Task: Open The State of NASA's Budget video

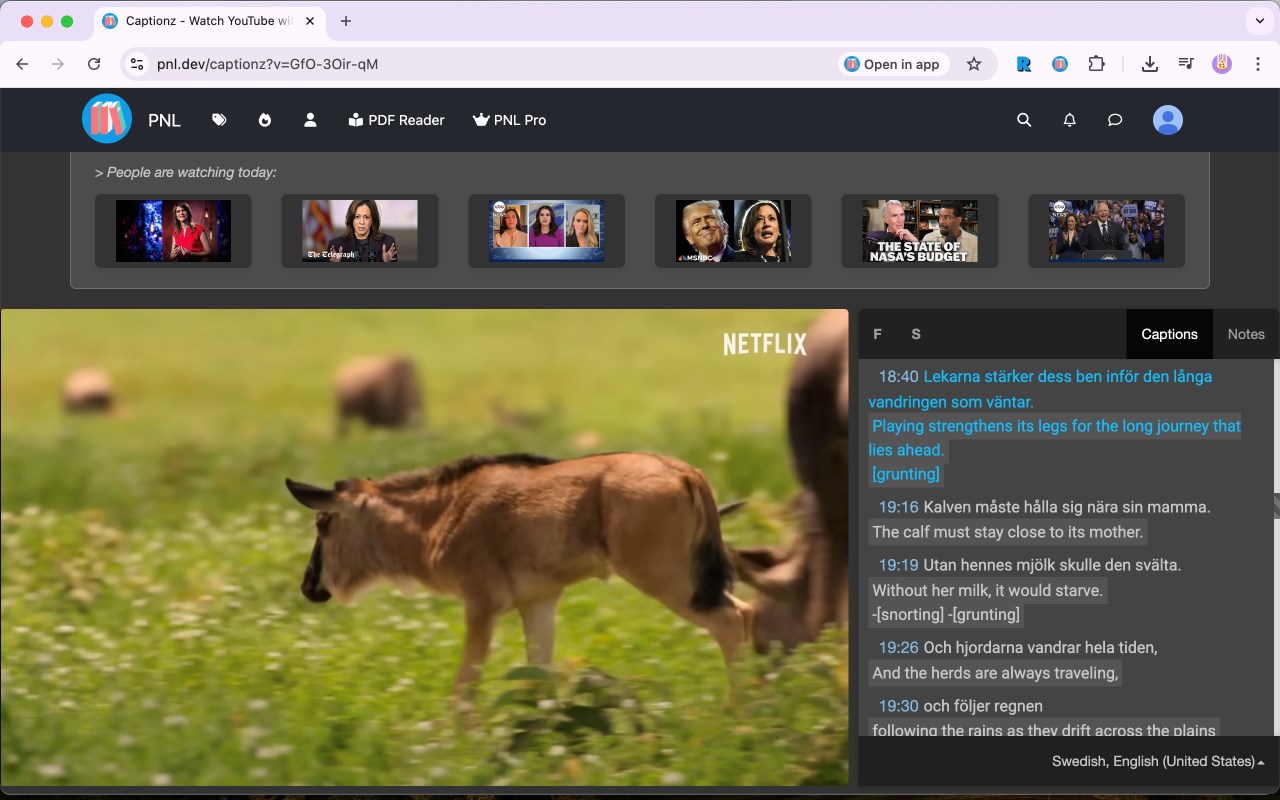Action: [x=920, y=231]
